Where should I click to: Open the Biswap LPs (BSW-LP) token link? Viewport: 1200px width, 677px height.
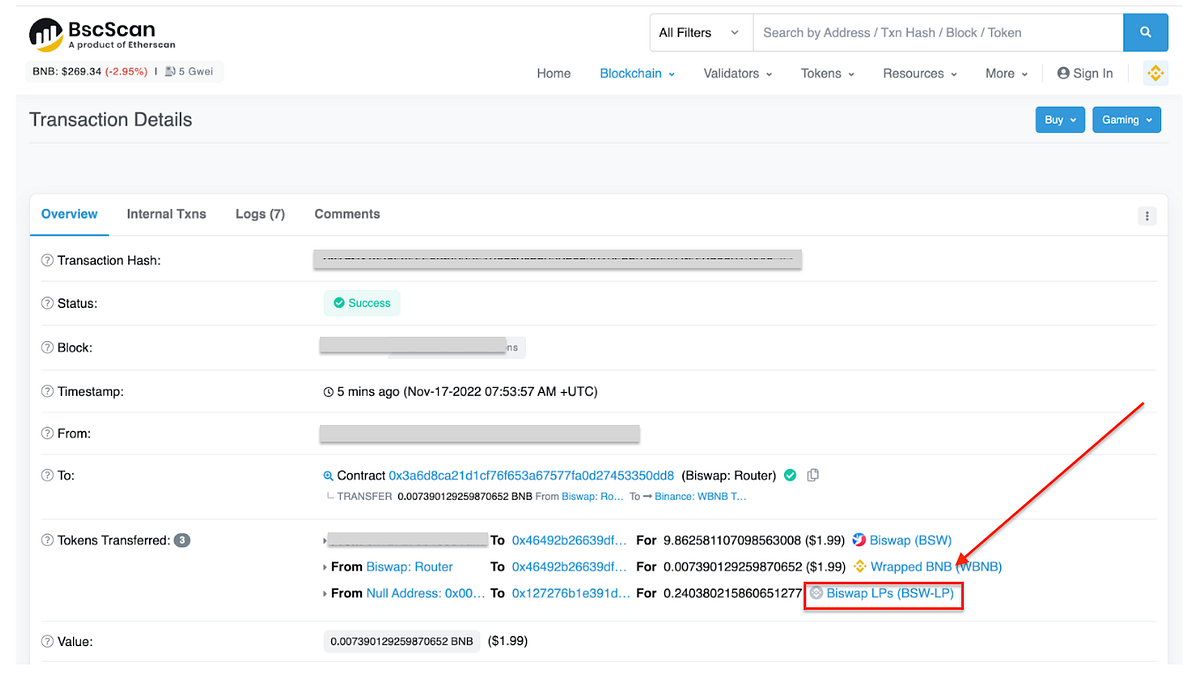[x=890, y=593]
